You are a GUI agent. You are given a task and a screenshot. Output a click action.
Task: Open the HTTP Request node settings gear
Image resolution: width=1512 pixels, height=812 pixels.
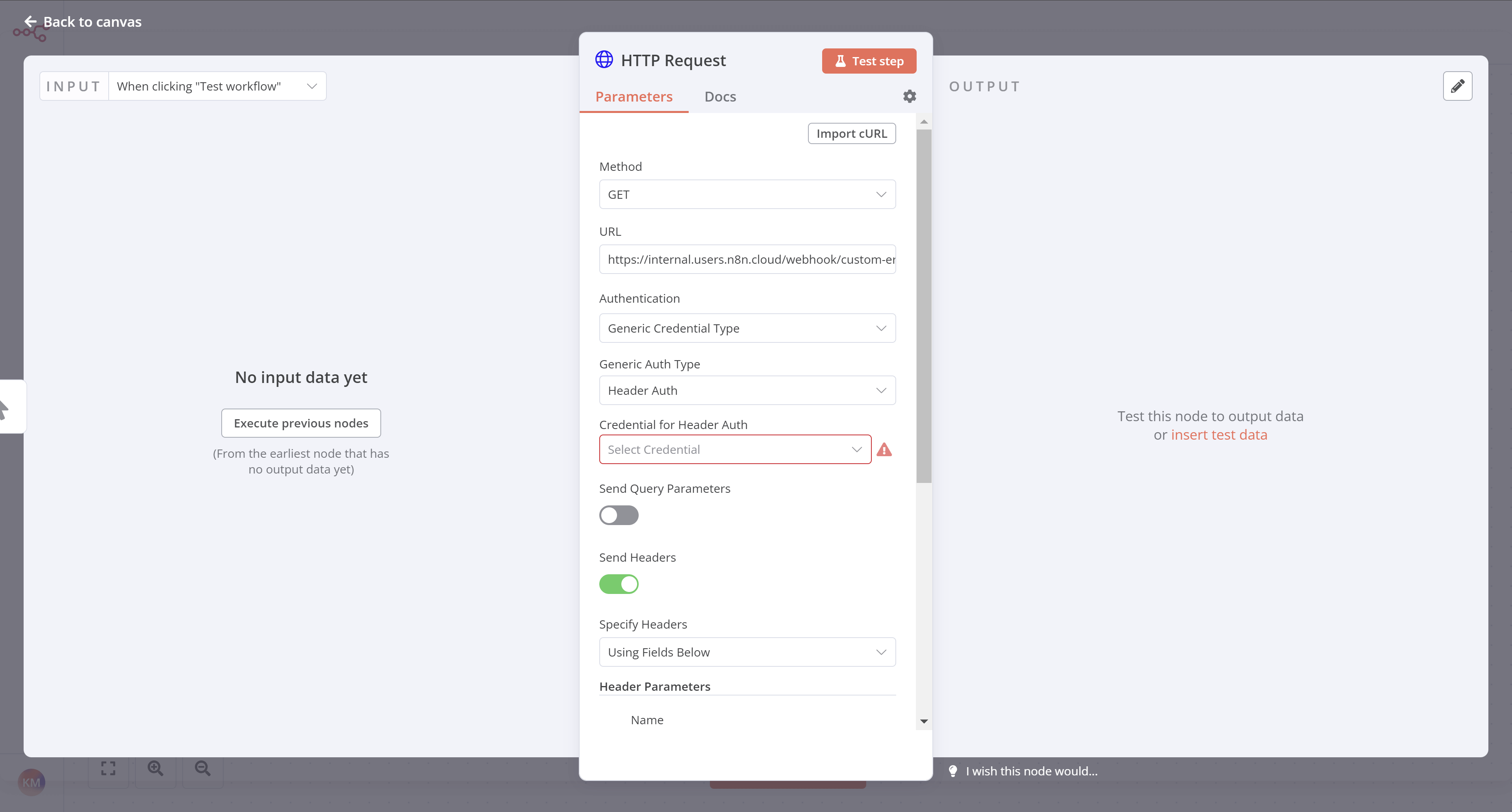tap(909, 96)
